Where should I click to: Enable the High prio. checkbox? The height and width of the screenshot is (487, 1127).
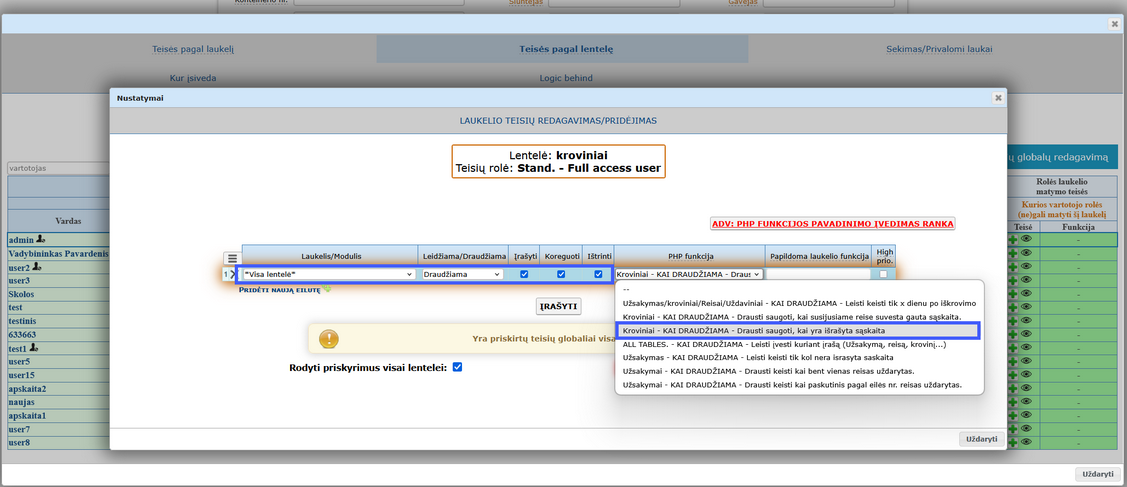pos(883,274)
